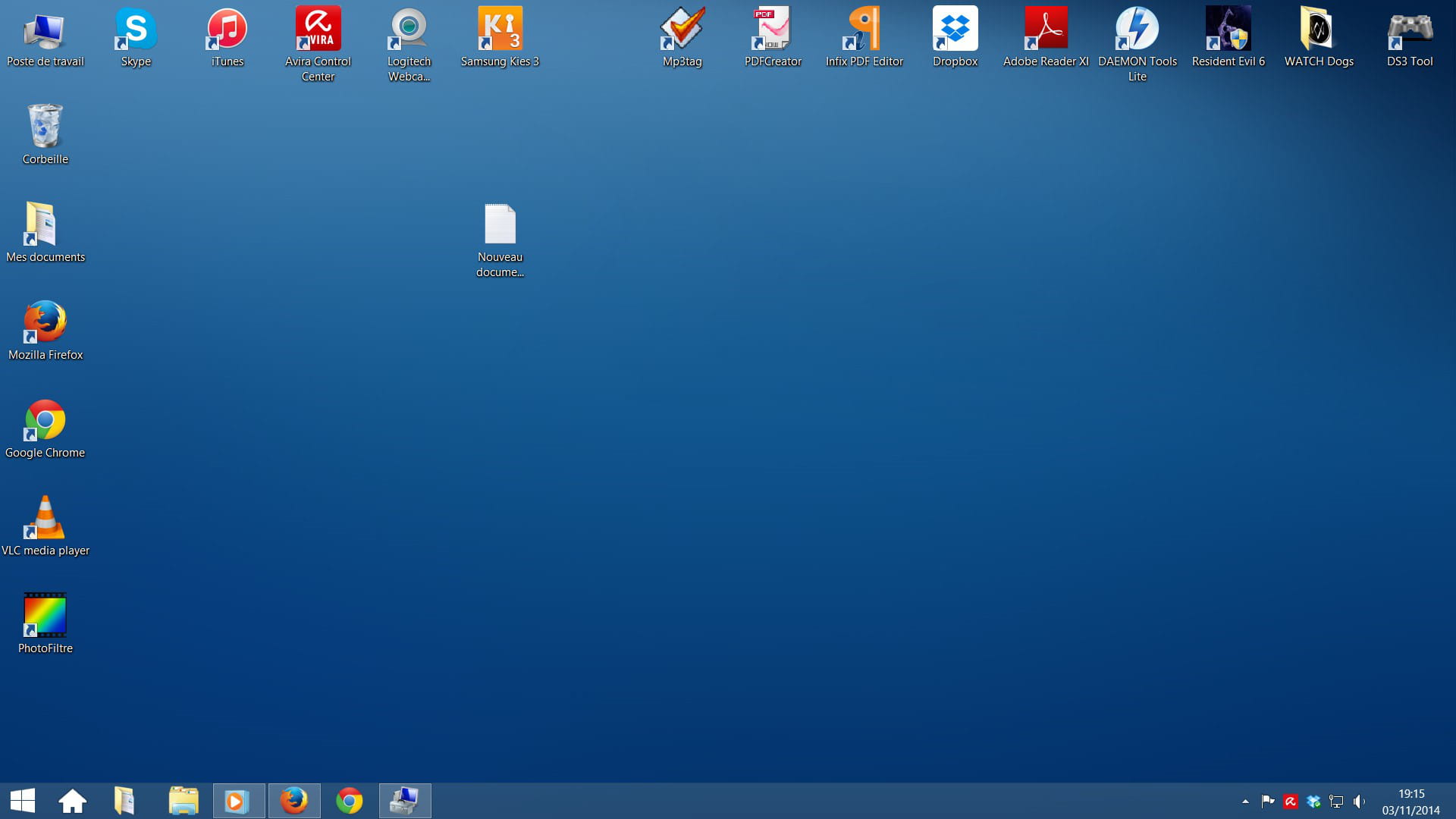Image resolution: width=1456 pixels, height=819 pixels.
Task: Select the Nouveau document text file
Action: (500, 240)
